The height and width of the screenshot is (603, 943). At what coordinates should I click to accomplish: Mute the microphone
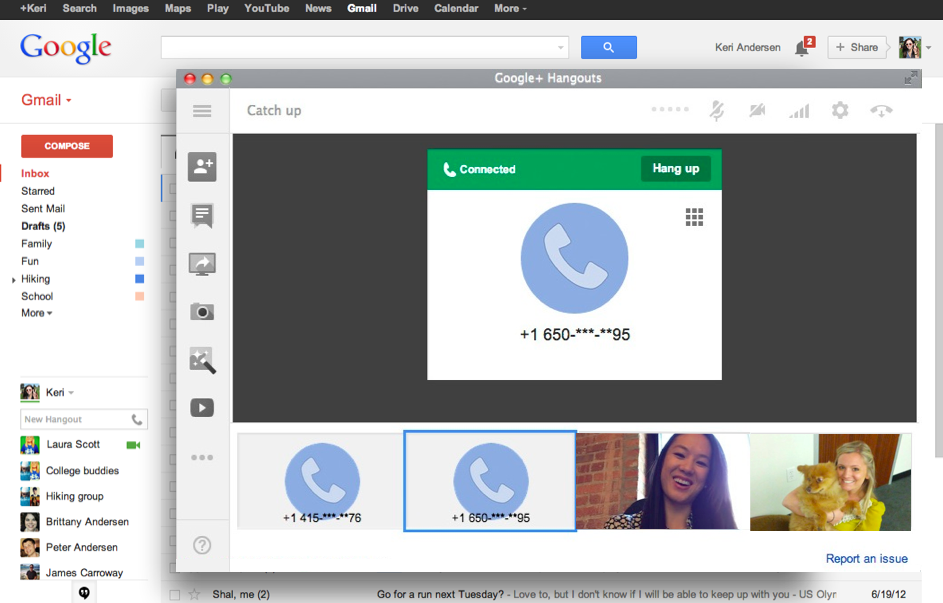tap(717, 111)
